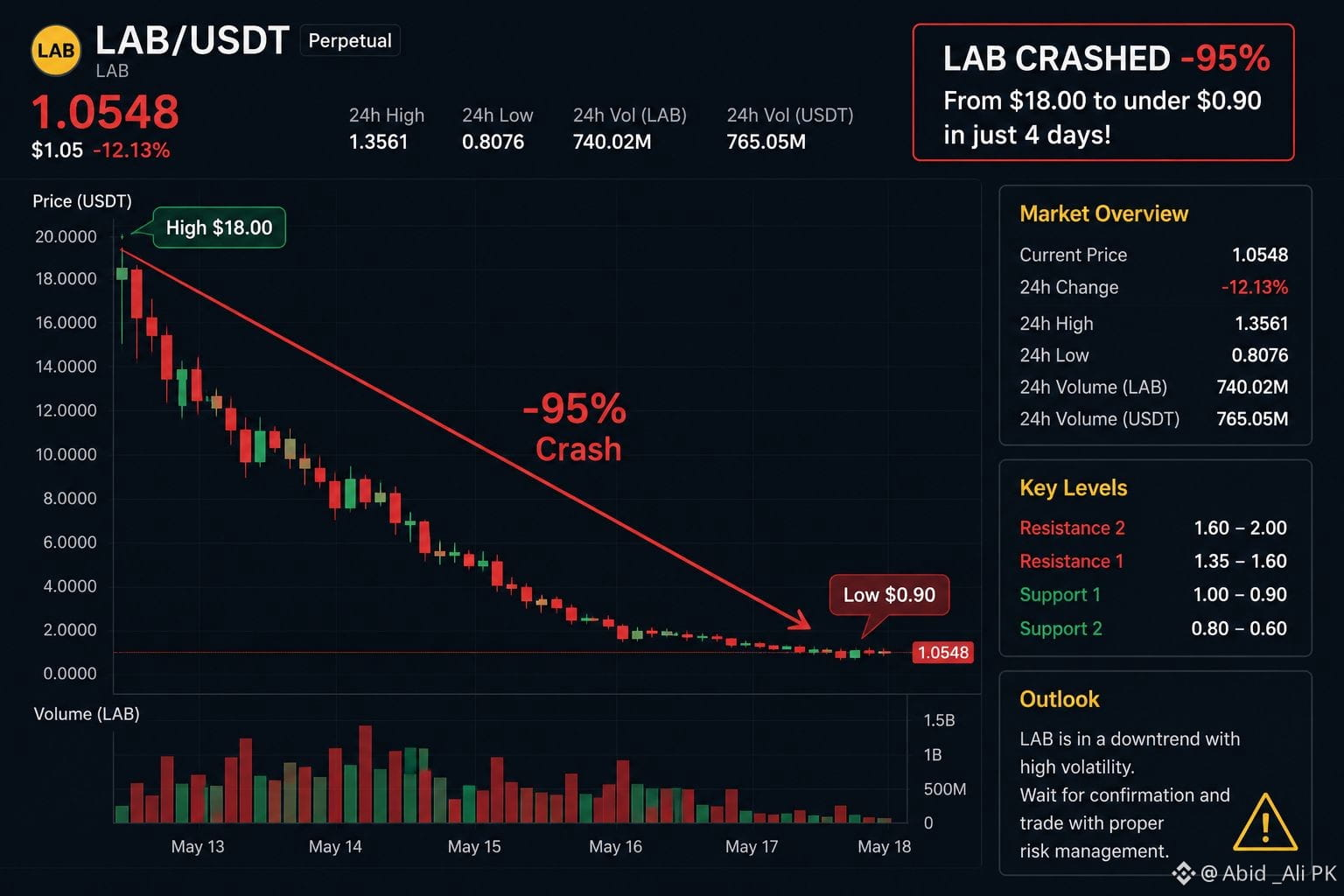Click the 8.0000 price axis label
Viewport: 1344px width, 896px height.
point(70,499)
